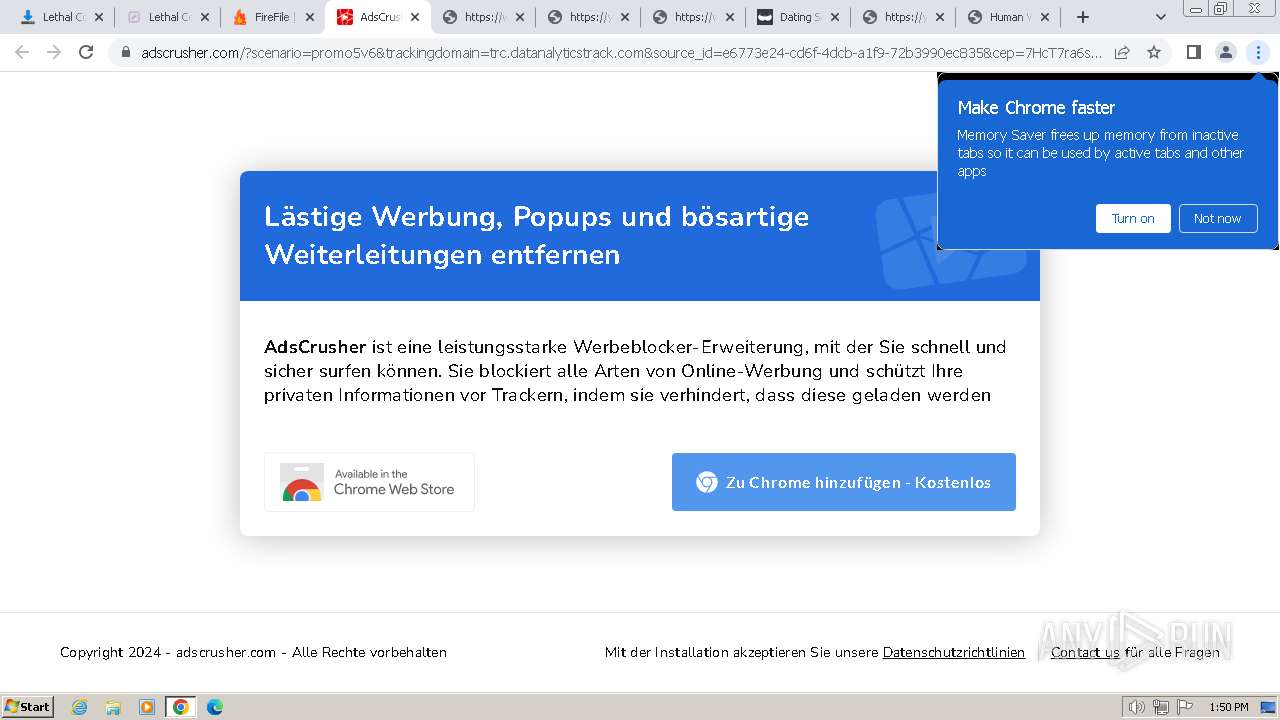Open a new tab with plus button
The height and width of the screenshot is (720, 1280).
pyautogui.click(x=1082, y=17)
